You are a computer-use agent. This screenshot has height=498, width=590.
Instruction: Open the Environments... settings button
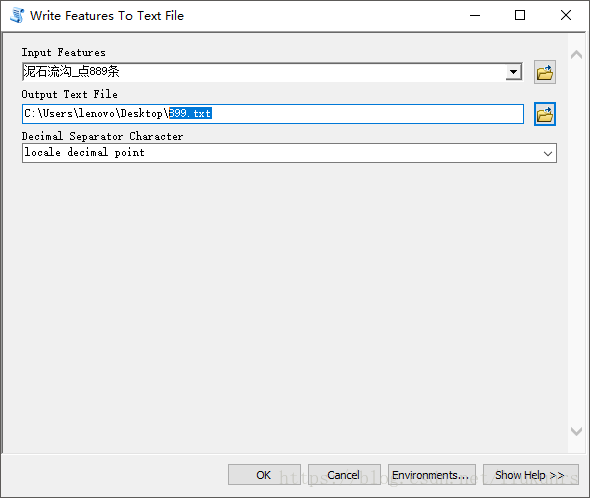(432, 475)
